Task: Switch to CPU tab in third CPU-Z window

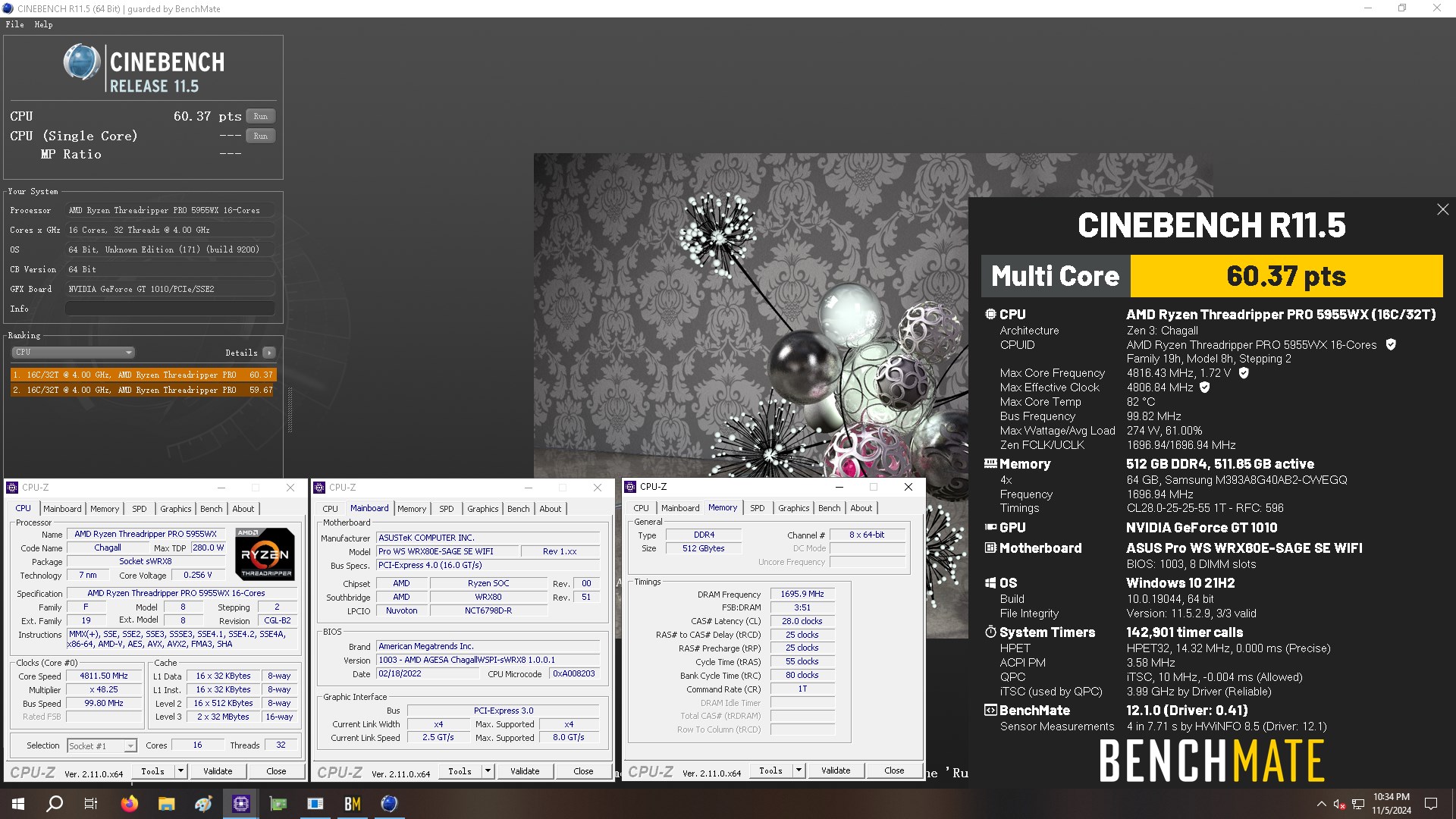Action: coord(642,508)
